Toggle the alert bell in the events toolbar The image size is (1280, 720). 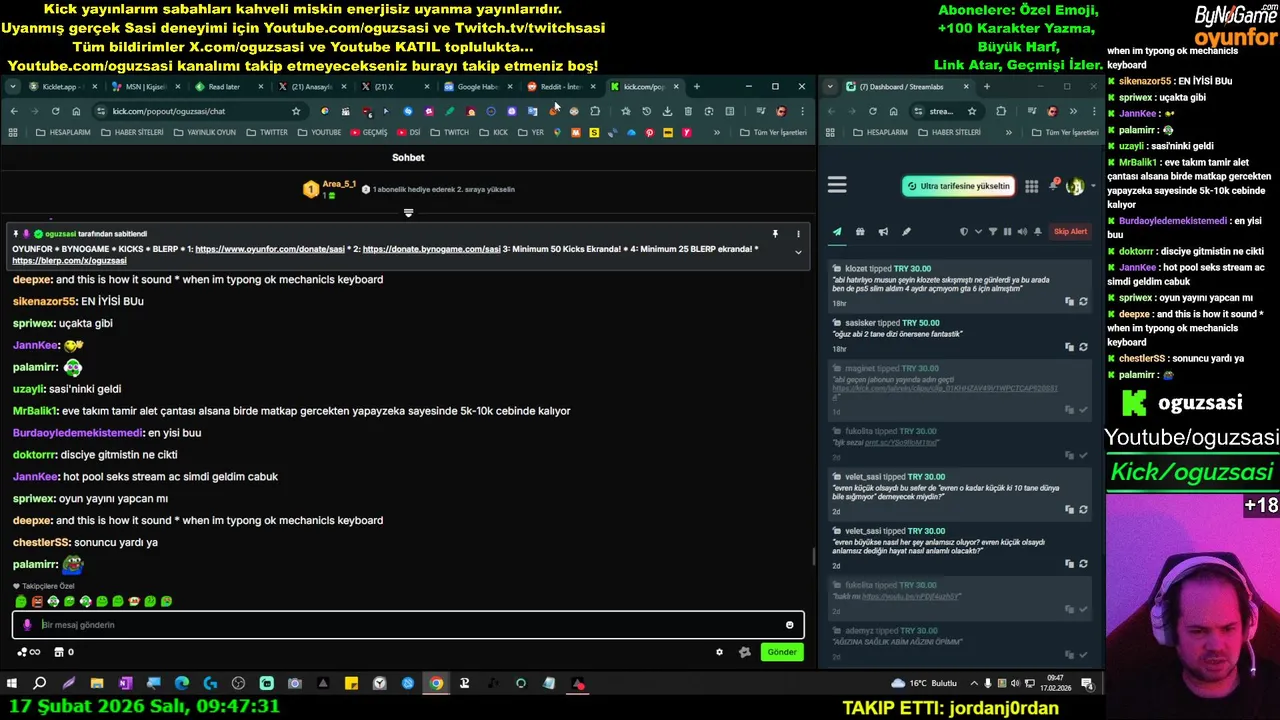[x=1037, y=232]
